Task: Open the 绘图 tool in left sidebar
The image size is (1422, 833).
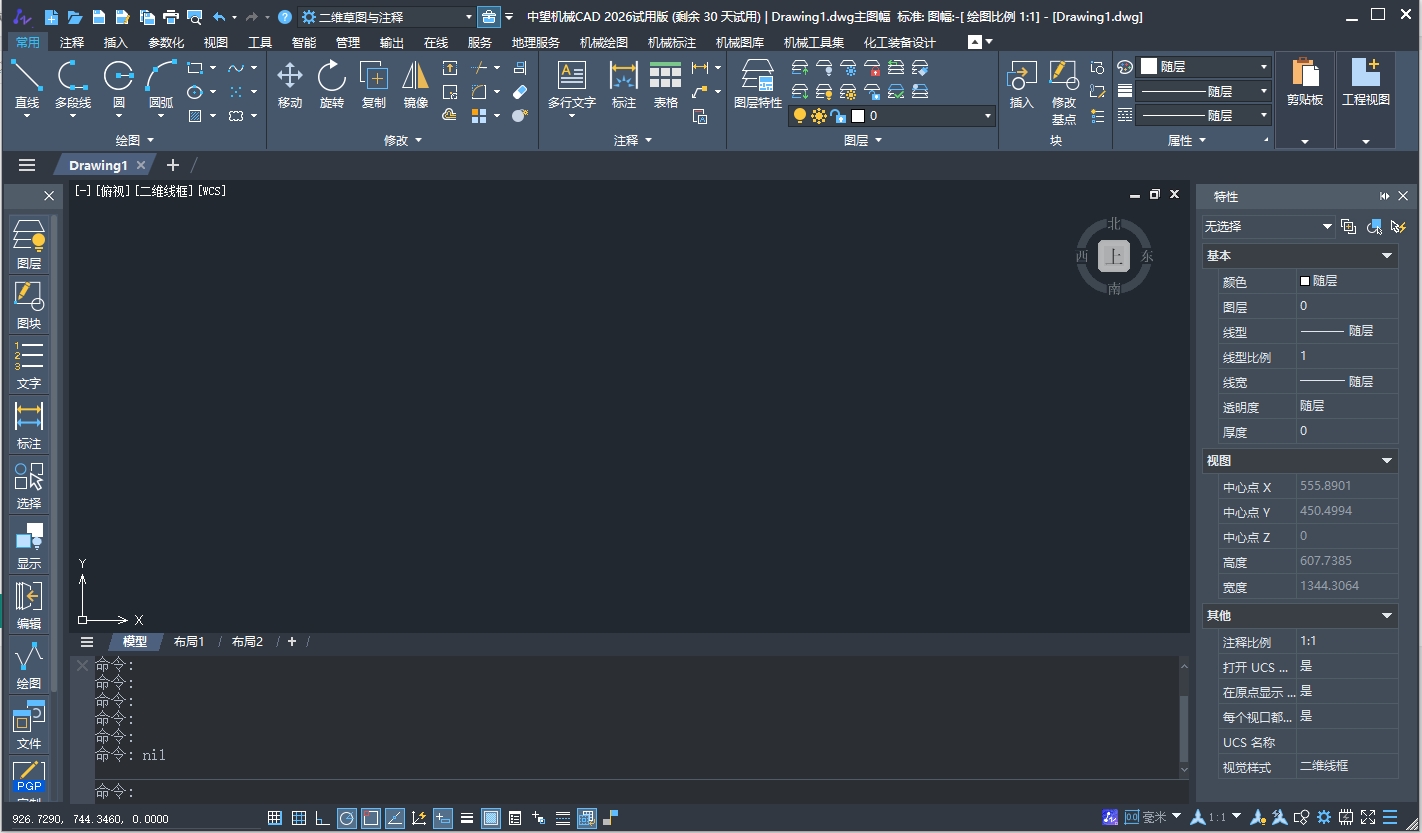Action: [x=29, y=666]
